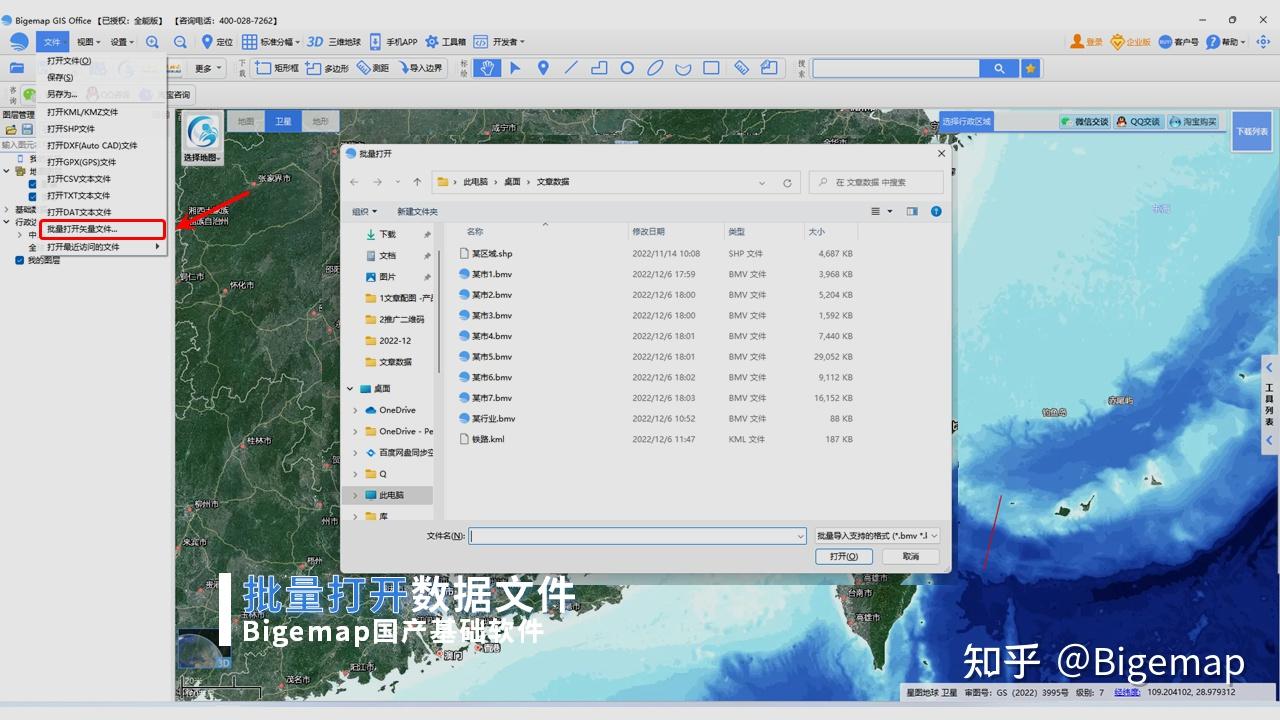Select the 测距 measure distance tool
1280x720 pixels.
[x=372, y=68]
